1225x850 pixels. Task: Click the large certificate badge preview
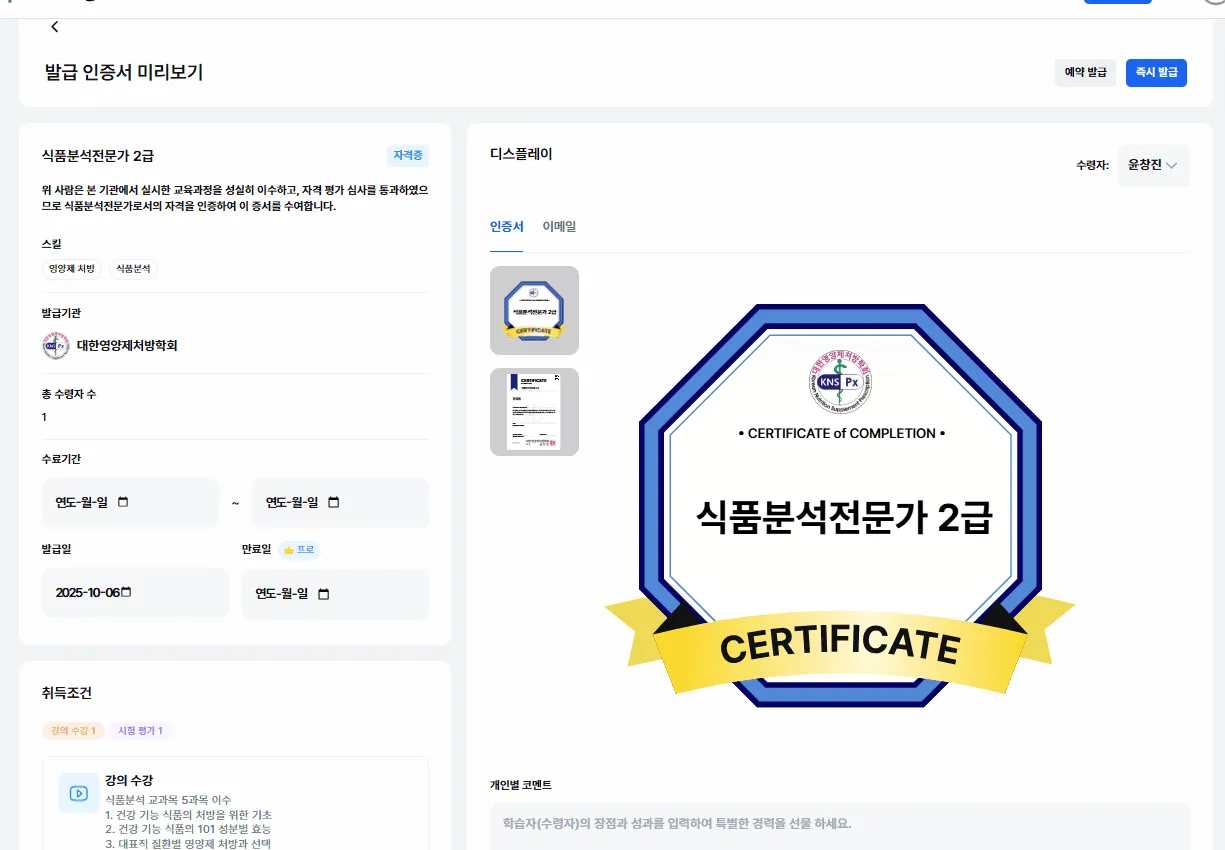coord(840,505)
